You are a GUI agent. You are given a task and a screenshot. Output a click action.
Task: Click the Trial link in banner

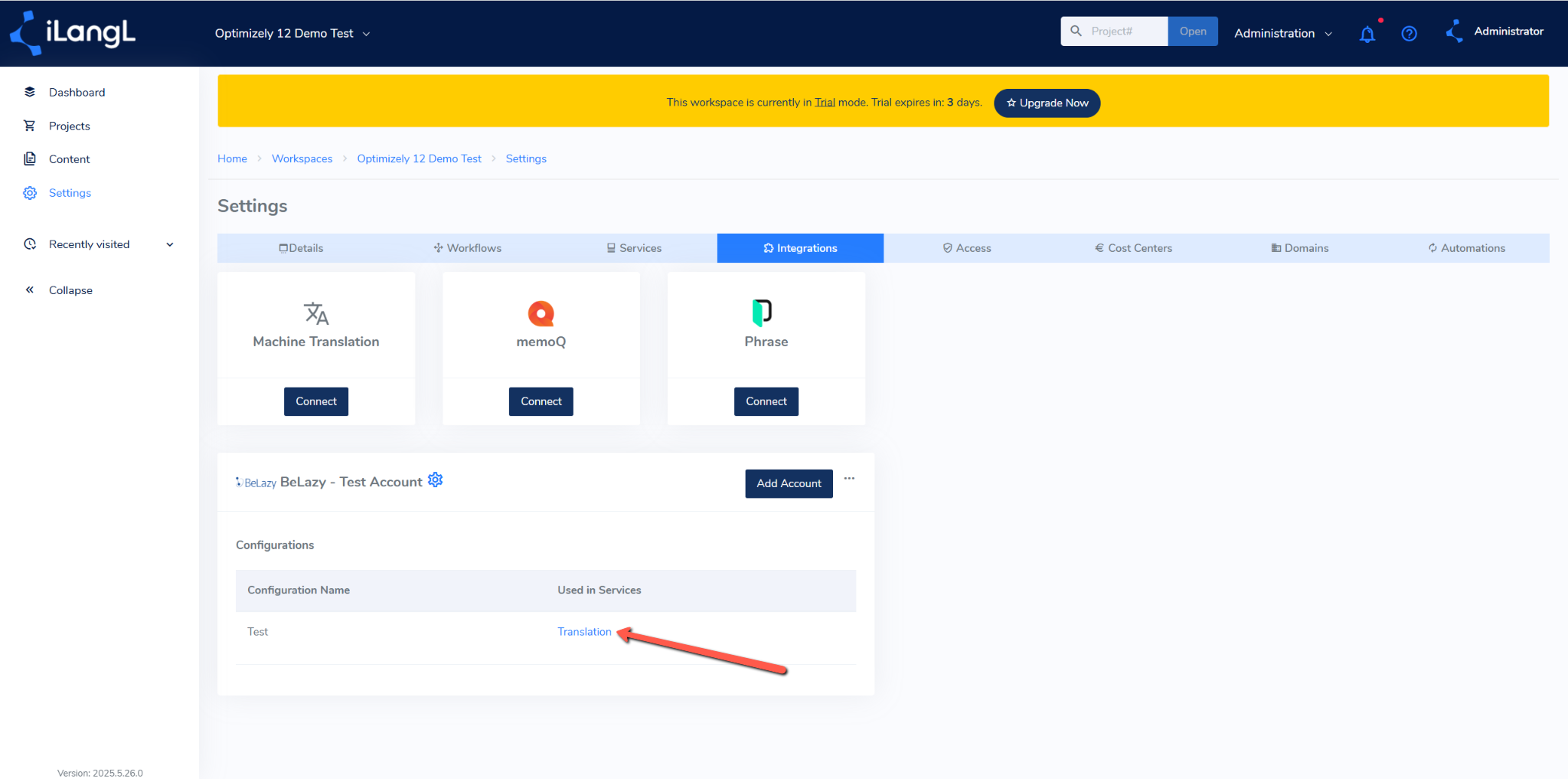[825, 103]
